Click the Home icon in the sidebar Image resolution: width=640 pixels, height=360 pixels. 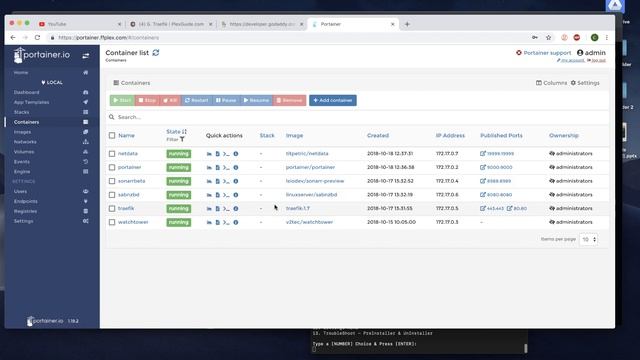[86, 73]
